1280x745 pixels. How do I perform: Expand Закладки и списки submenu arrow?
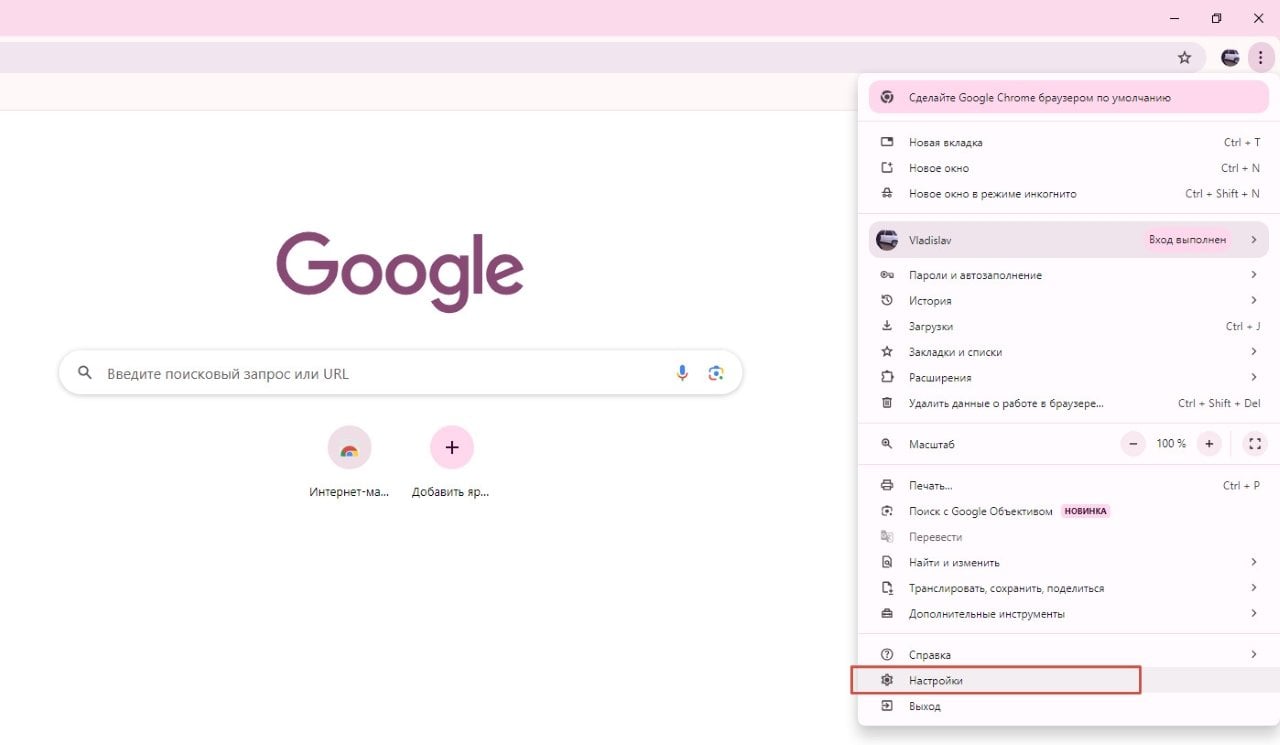[1253, 352]
